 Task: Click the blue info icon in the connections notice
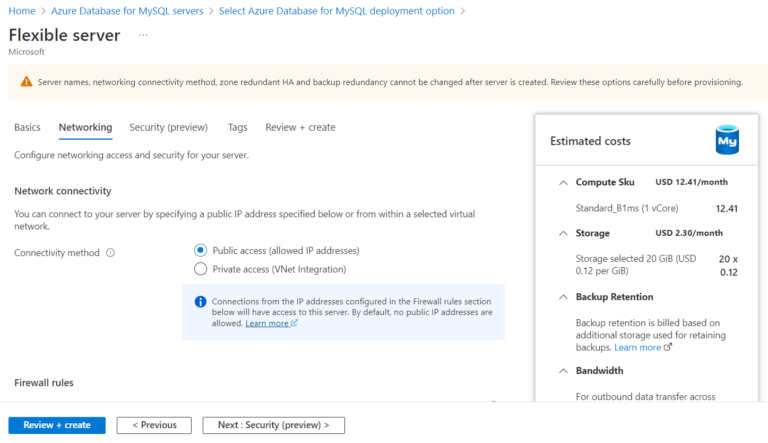200,302
